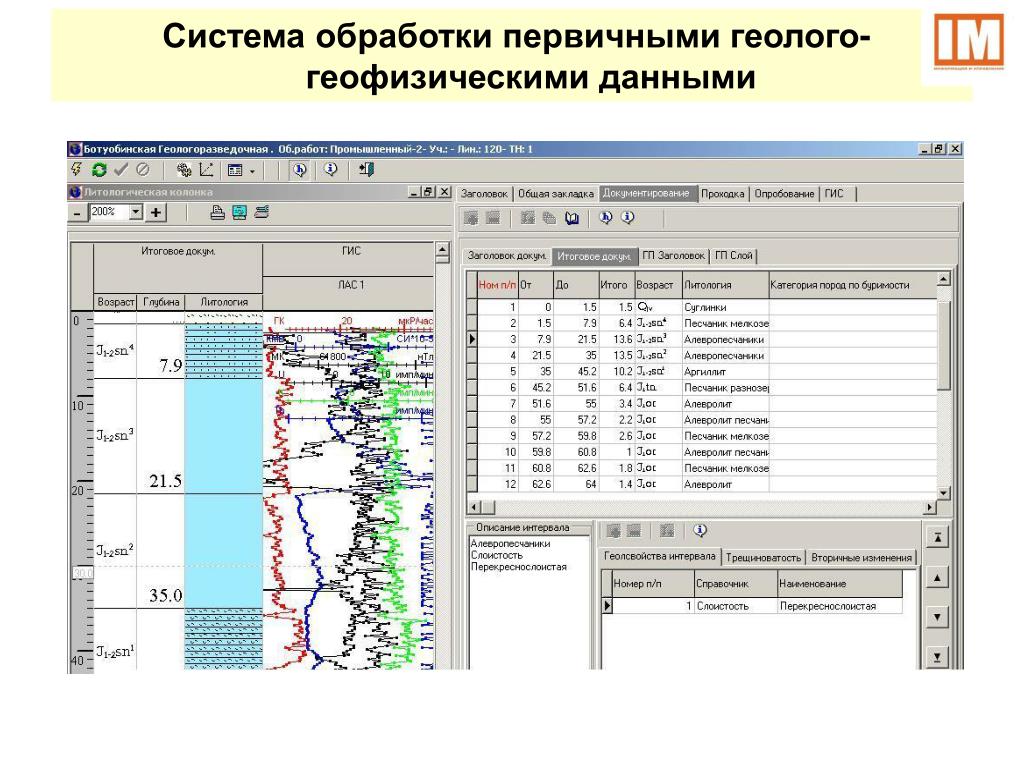Click the lightning bolt icon in main toolbar

coord(76,170)
